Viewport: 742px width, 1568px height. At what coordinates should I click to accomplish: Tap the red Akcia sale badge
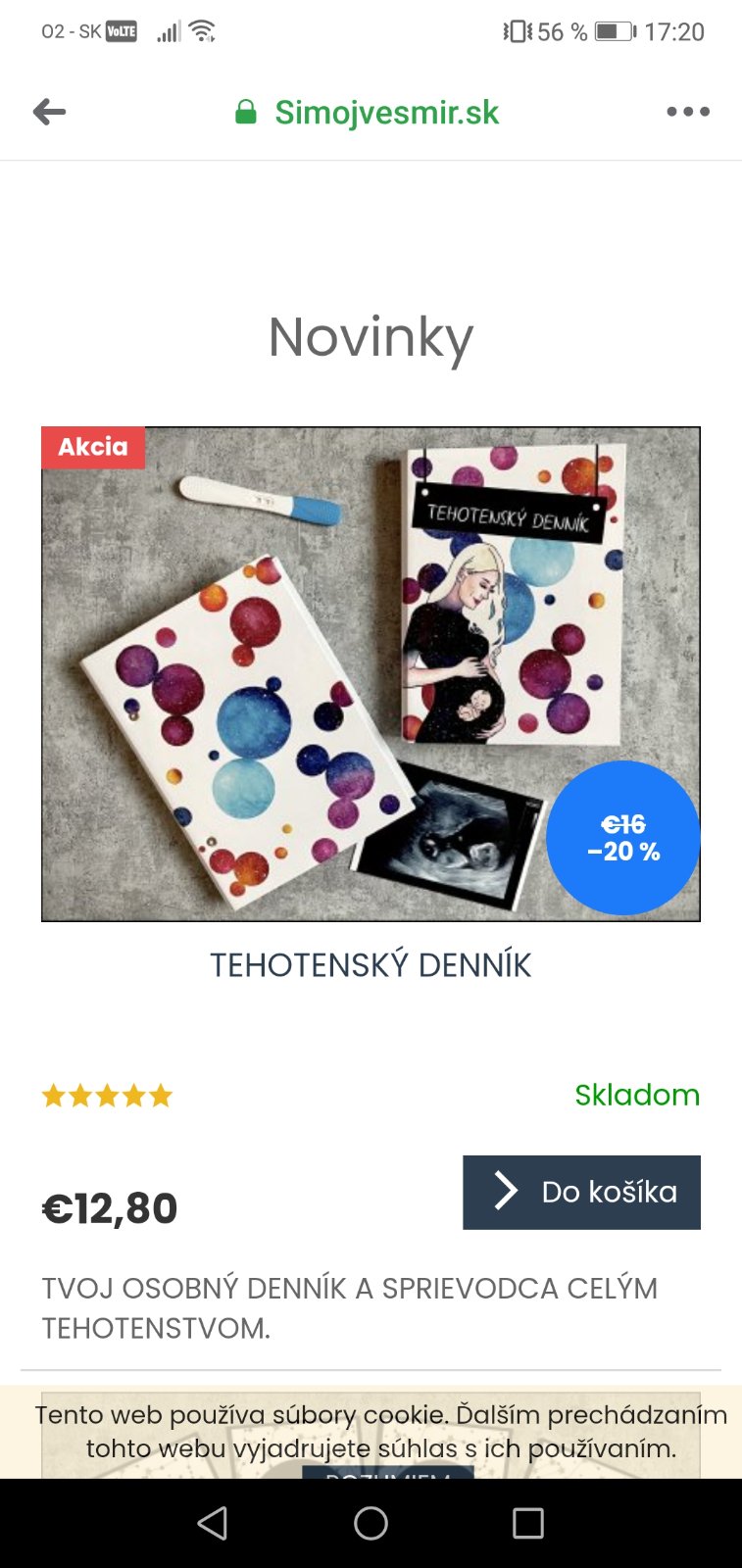point(93,447)
